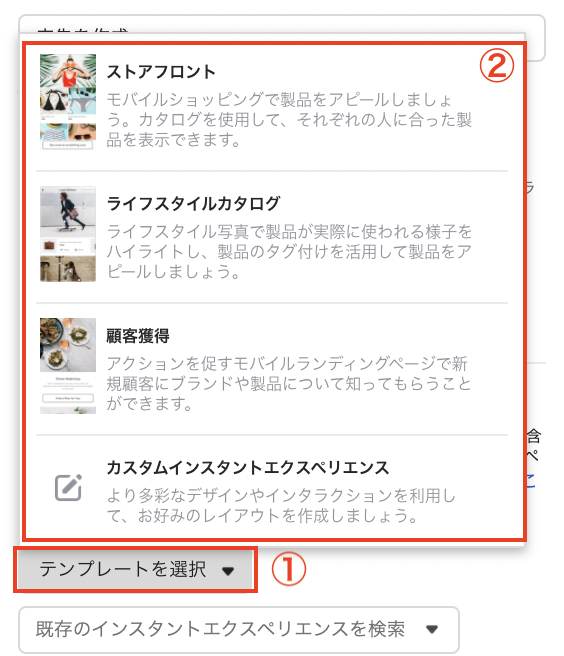Choose the 顧客獲得 template title
Image resolution: width=564 pixels, height=656 pixels.
[138, 336]
